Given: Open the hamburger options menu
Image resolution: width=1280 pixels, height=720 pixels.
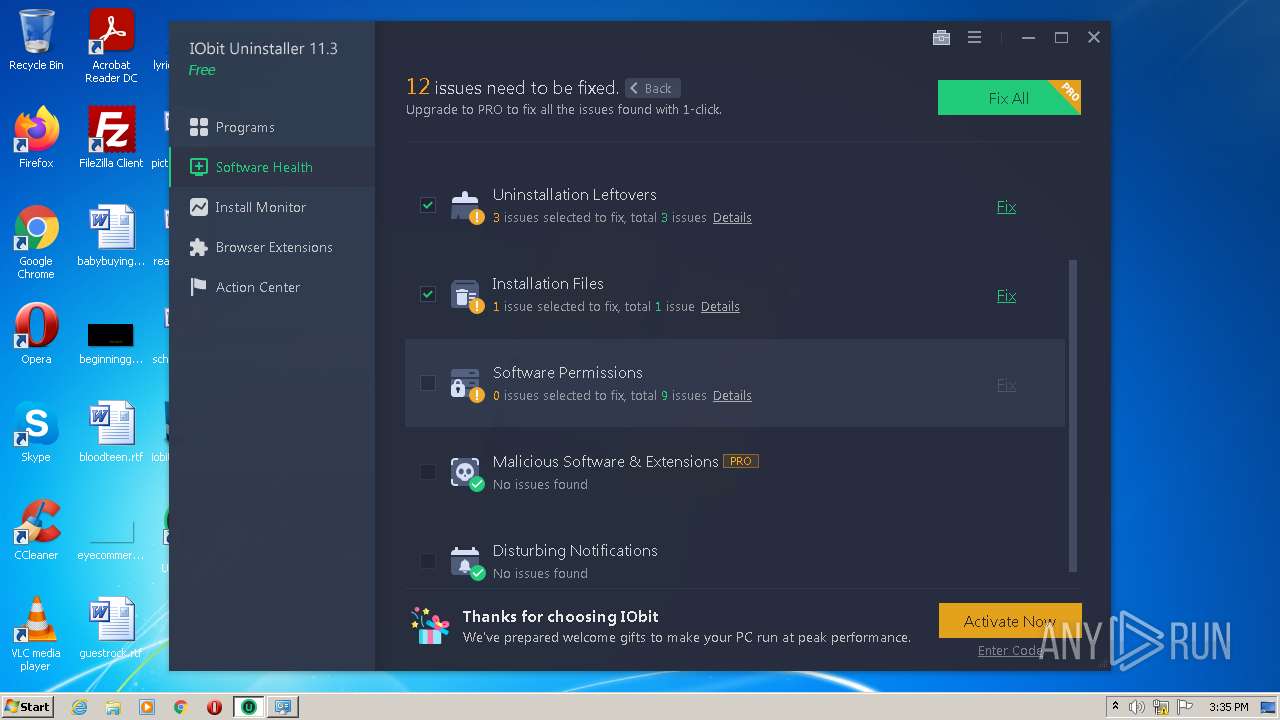Looking at the screenshot, I should (974, 38).
